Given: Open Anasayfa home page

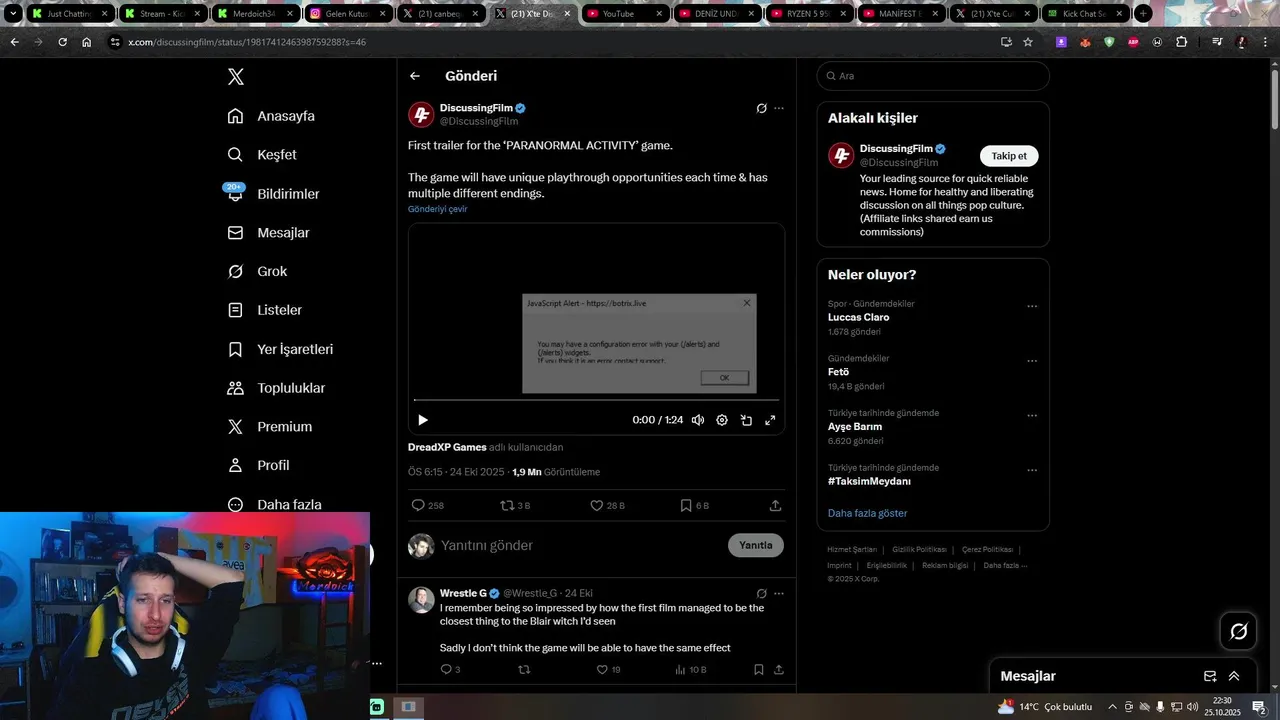Looking at the screenshot, I should coord(271,116).
